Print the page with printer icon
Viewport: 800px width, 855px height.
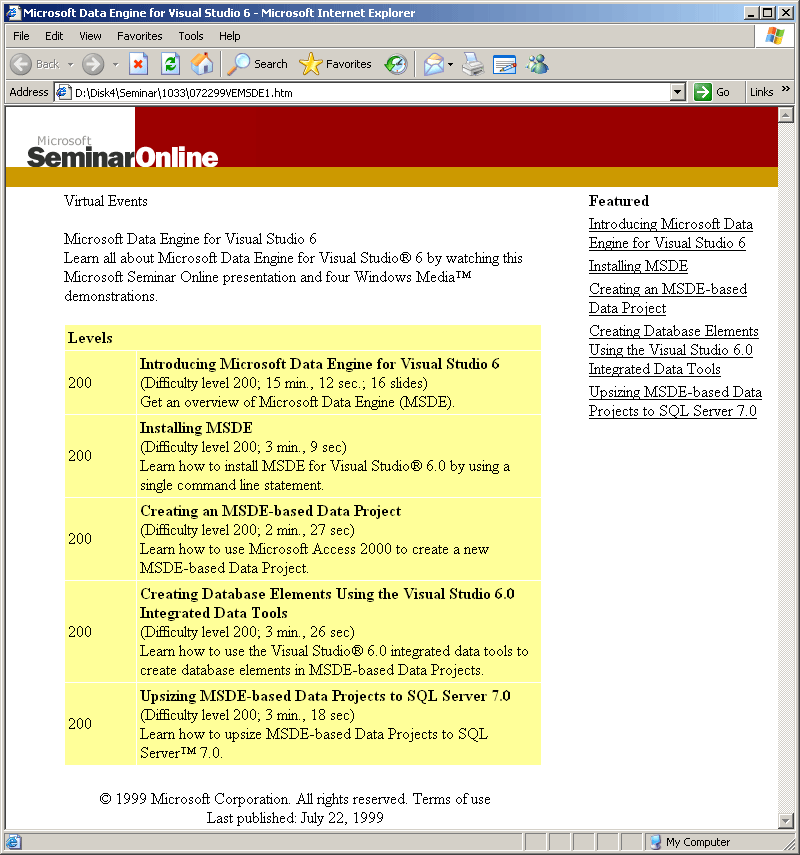click(473, 64)
